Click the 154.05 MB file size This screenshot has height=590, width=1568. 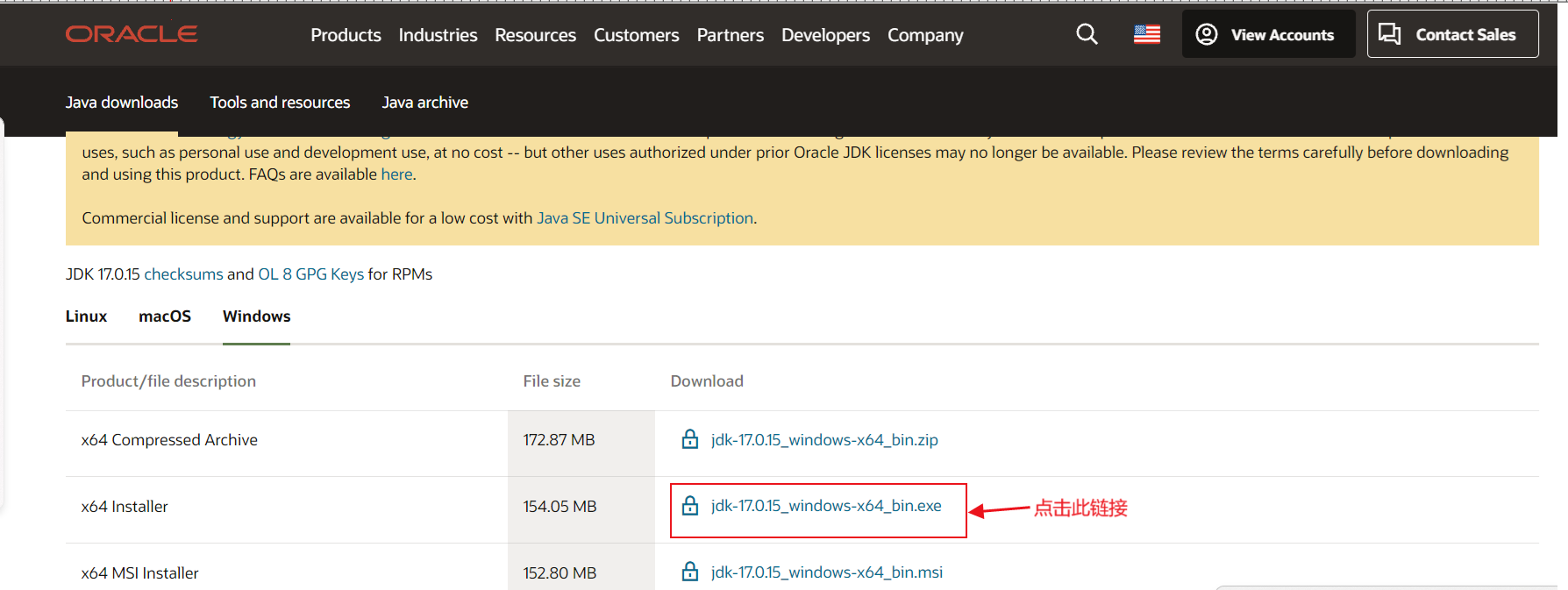559,507
